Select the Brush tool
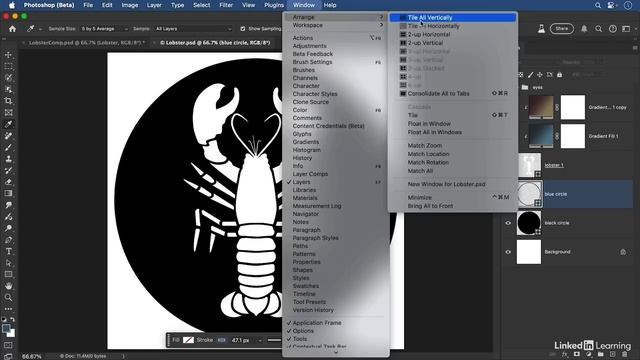The width and height of the screenshot is (640, 360). point(8,147)
